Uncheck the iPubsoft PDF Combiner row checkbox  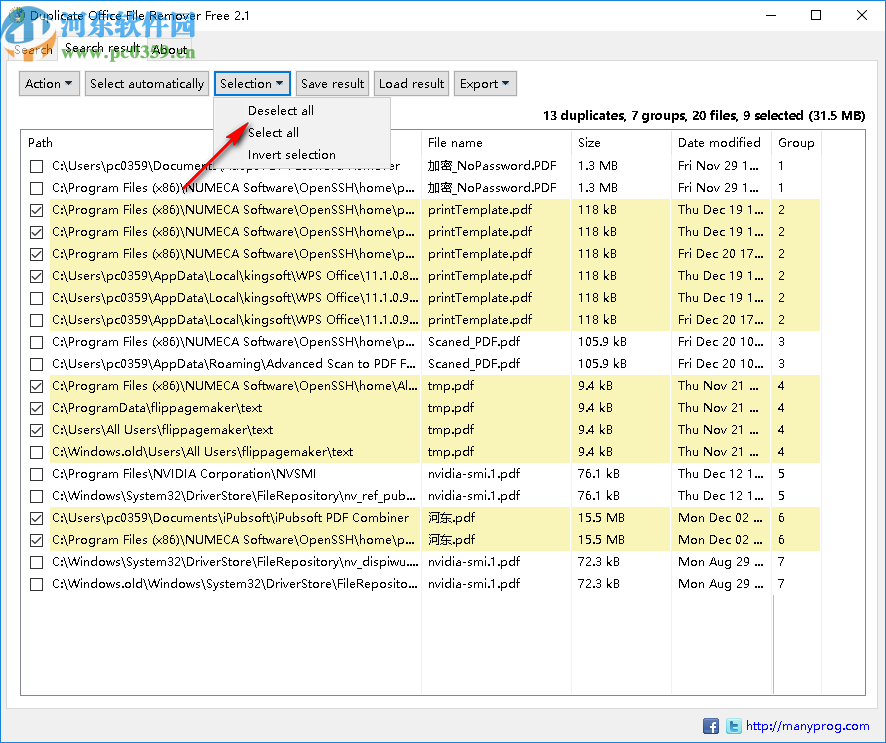pos(37,518)
